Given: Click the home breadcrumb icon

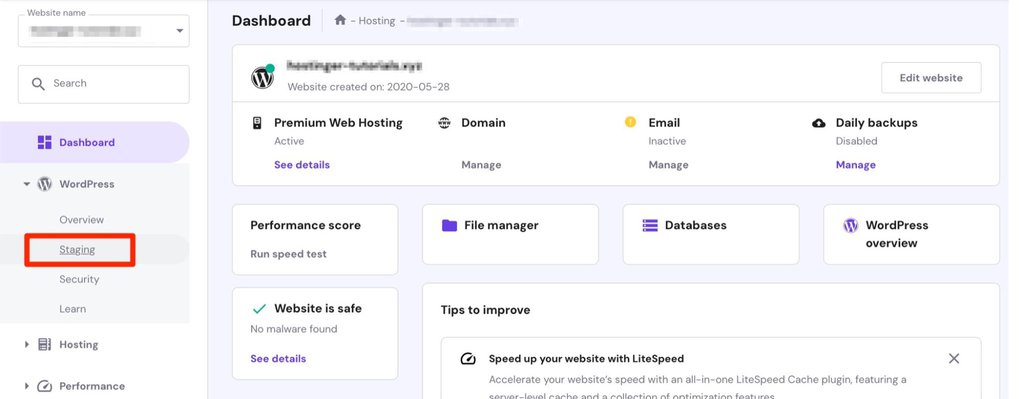Looking at the screenshot, I should pos(340,20).
